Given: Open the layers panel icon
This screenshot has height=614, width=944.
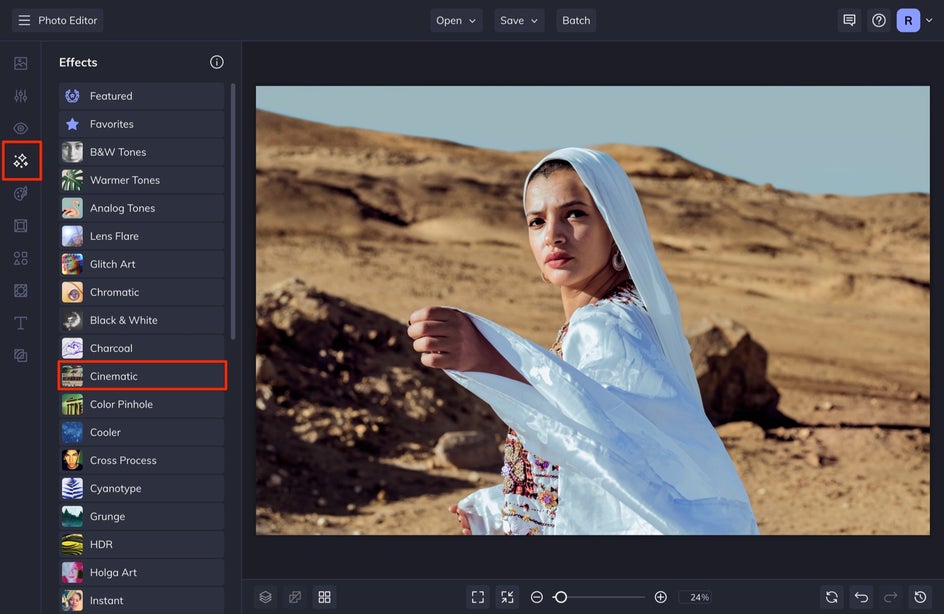Looking at the screenshot, I should click(266, 597).
